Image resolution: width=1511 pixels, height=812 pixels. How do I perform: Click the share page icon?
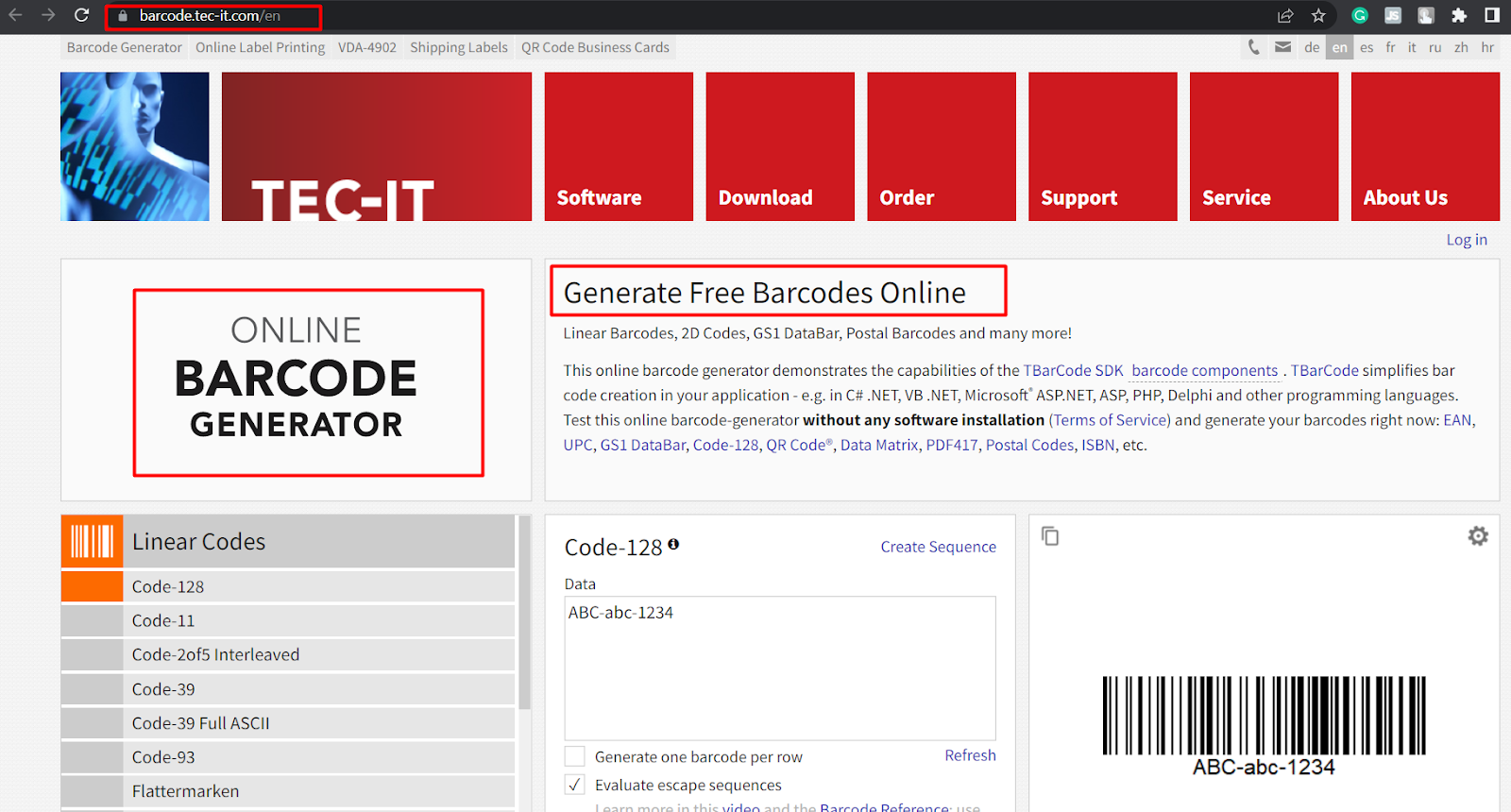1285,15
